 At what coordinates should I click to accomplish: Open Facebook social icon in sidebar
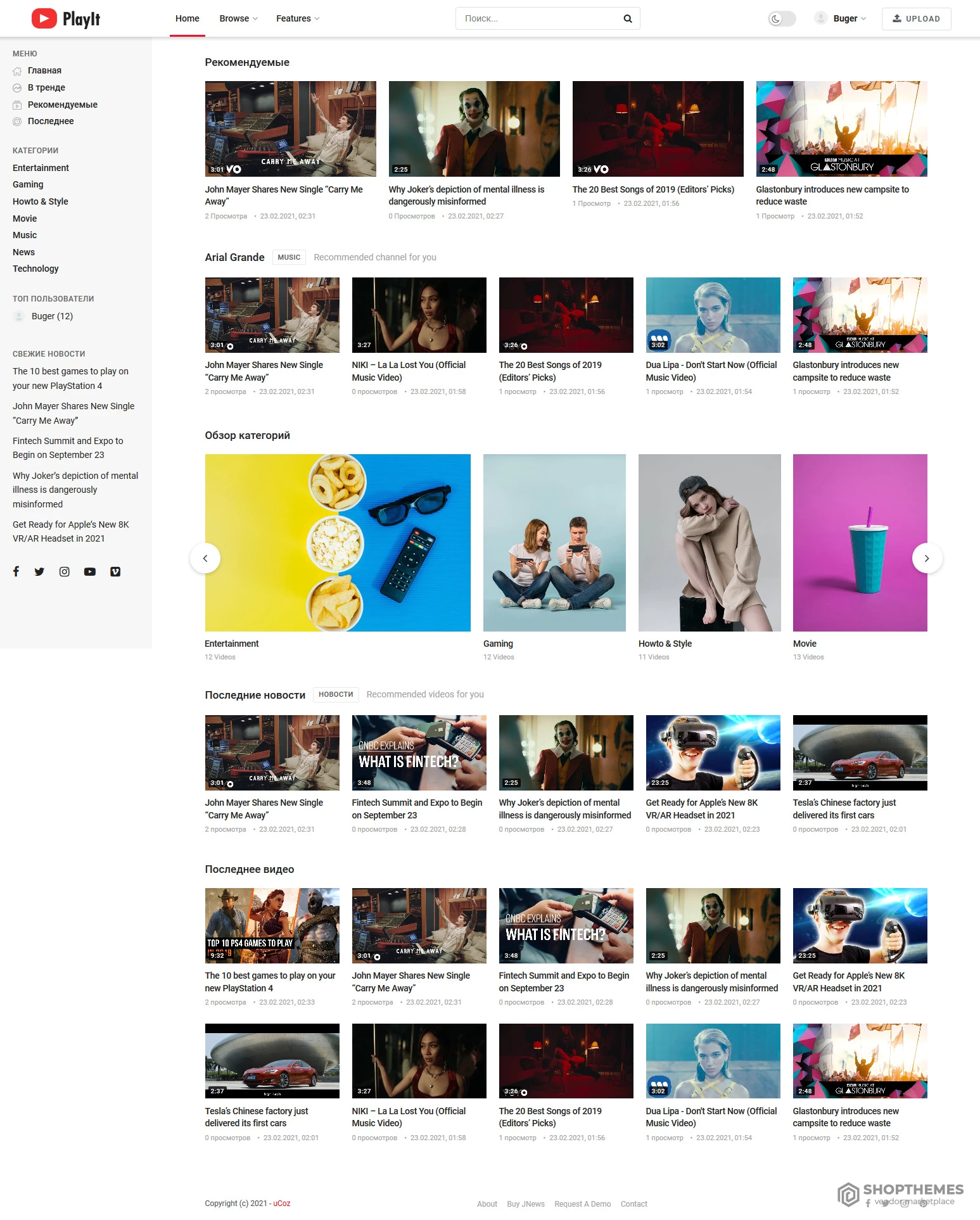16,571
